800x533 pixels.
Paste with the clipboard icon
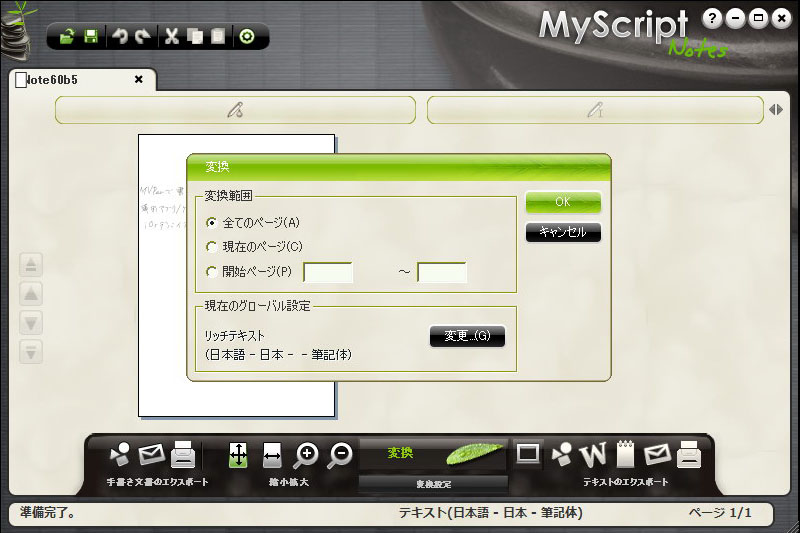(218, 37)
